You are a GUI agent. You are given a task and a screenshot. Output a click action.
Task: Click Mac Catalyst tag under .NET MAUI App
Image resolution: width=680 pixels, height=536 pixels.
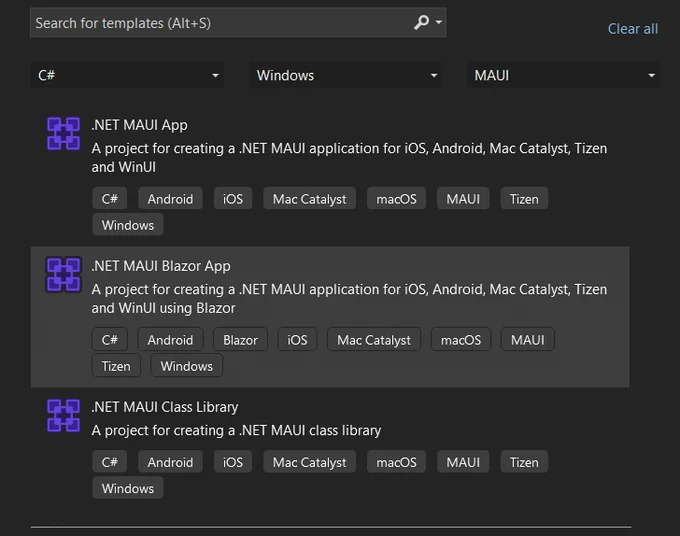point(310,199)
